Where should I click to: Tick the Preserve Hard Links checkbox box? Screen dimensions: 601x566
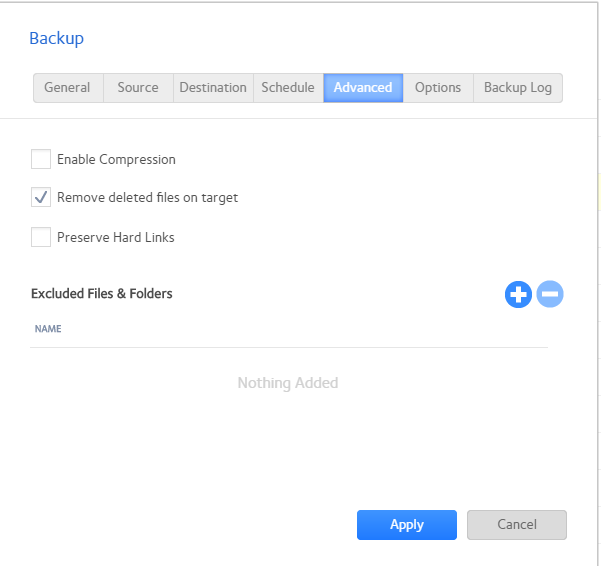point(41,237)
